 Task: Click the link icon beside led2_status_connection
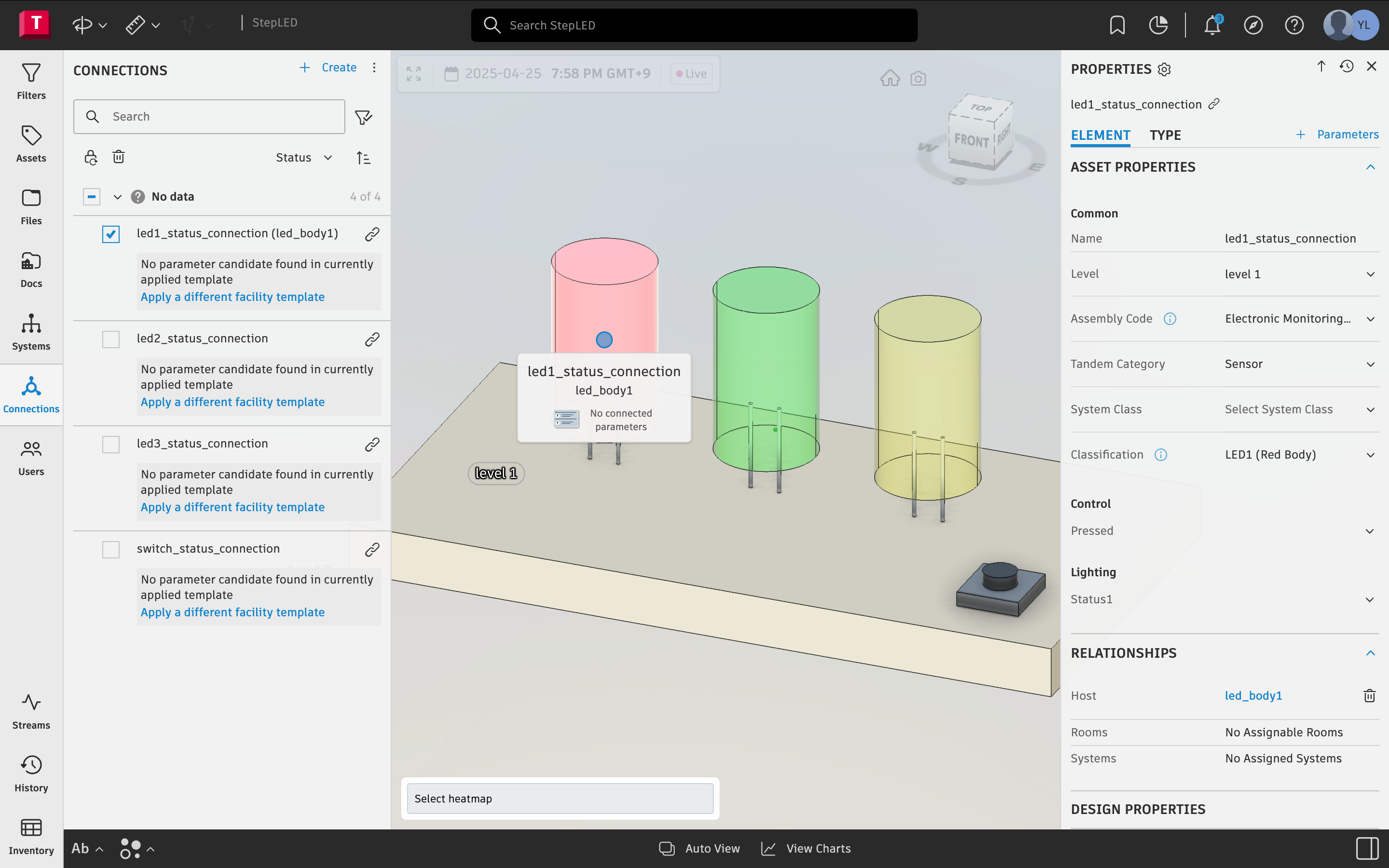pos(372,339)
